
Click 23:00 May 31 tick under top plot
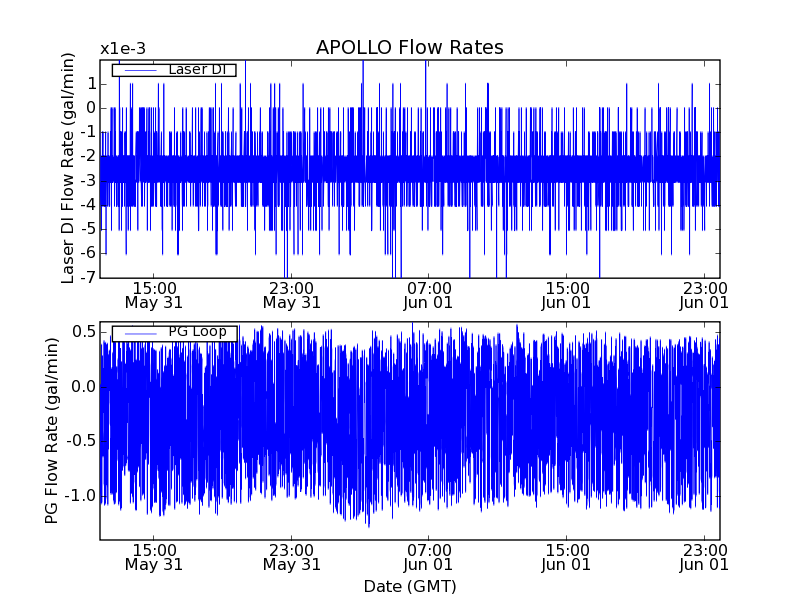(291, 295)
